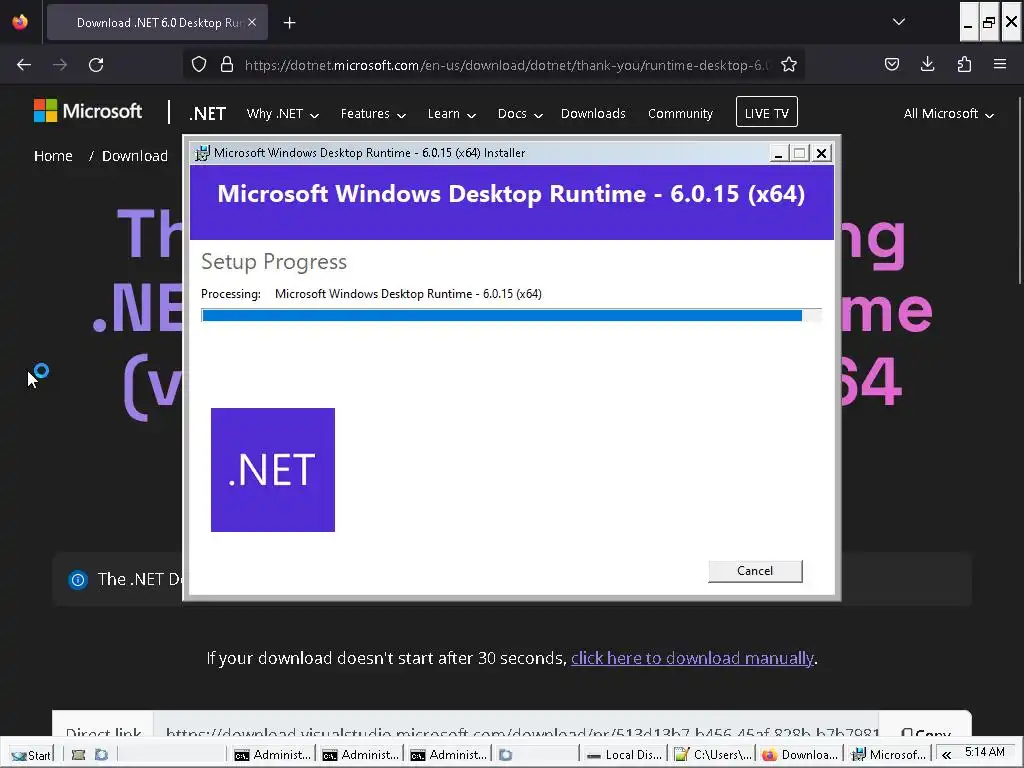Expand the Docs menu

(520, 114)
